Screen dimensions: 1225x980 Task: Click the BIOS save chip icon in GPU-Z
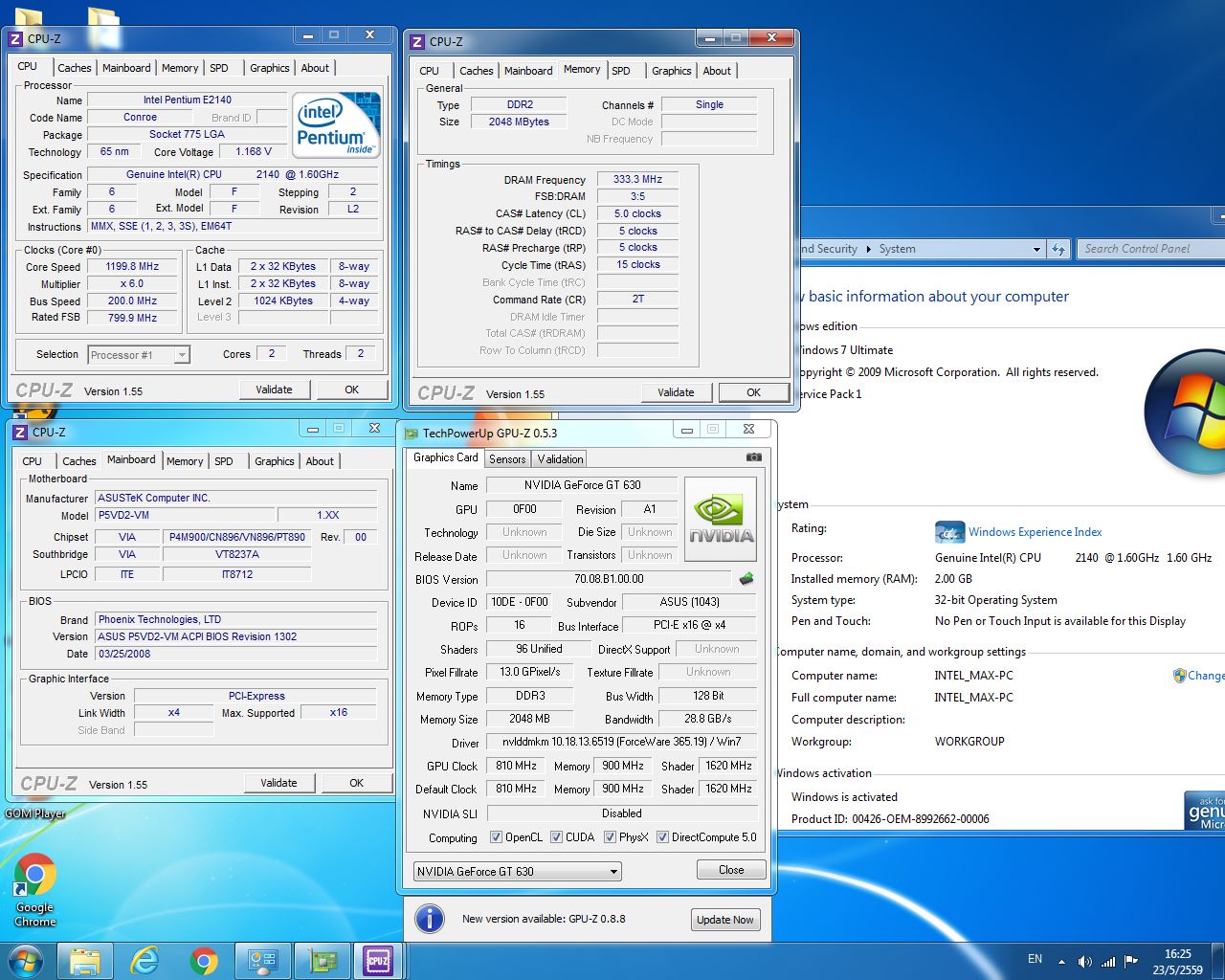pos(746,579)
